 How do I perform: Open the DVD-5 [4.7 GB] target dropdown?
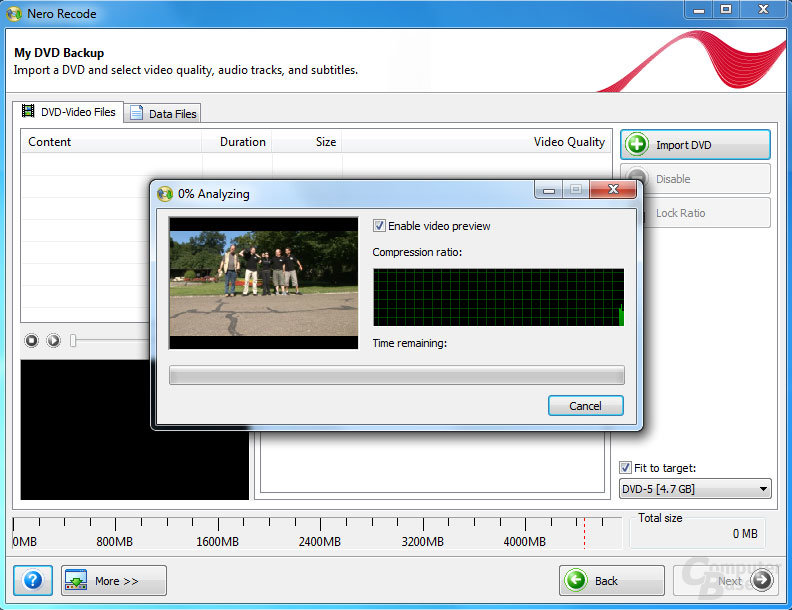tap(695, 489)
